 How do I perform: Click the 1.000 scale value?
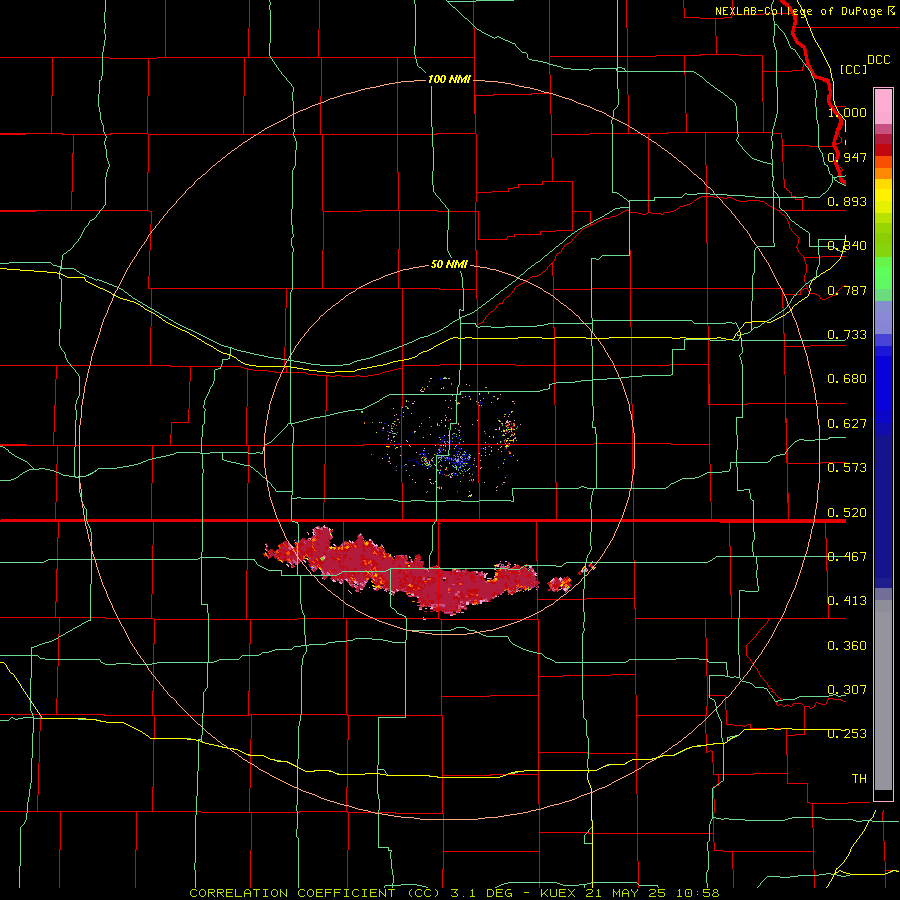click(847, 112)
